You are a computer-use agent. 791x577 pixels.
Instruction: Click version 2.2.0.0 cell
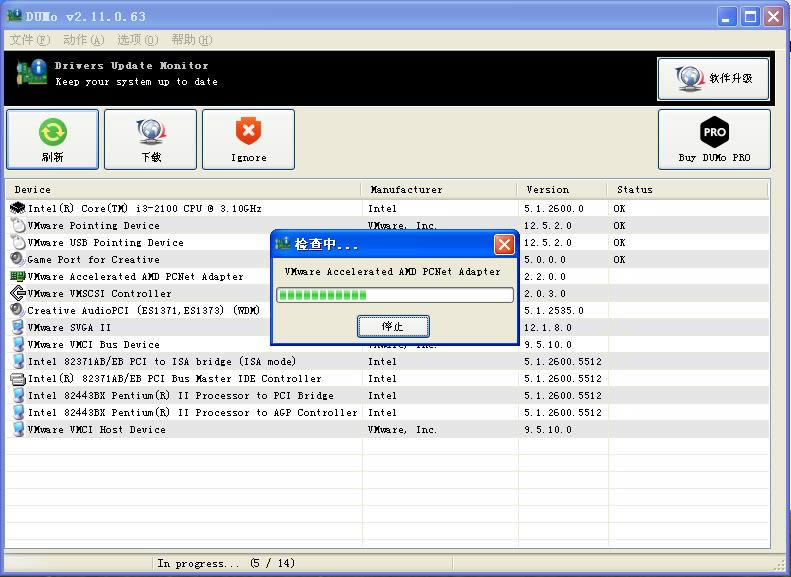544,276
